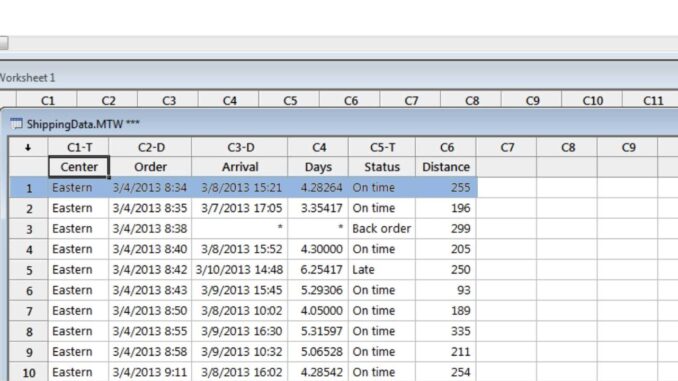Click the Status column name cell
Screen dimensions: 678x381
382,167
